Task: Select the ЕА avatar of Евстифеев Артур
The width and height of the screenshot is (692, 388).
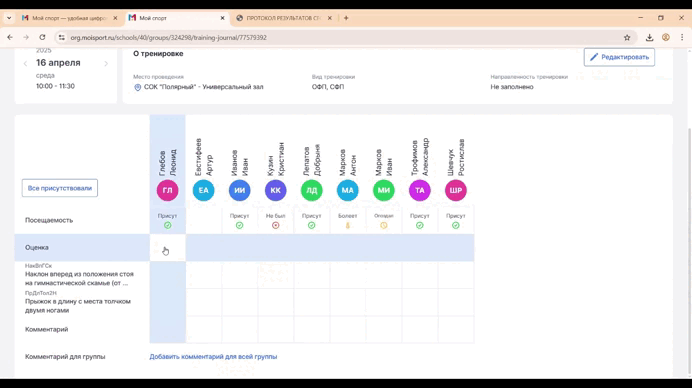Action: click(x=203, y=190)
